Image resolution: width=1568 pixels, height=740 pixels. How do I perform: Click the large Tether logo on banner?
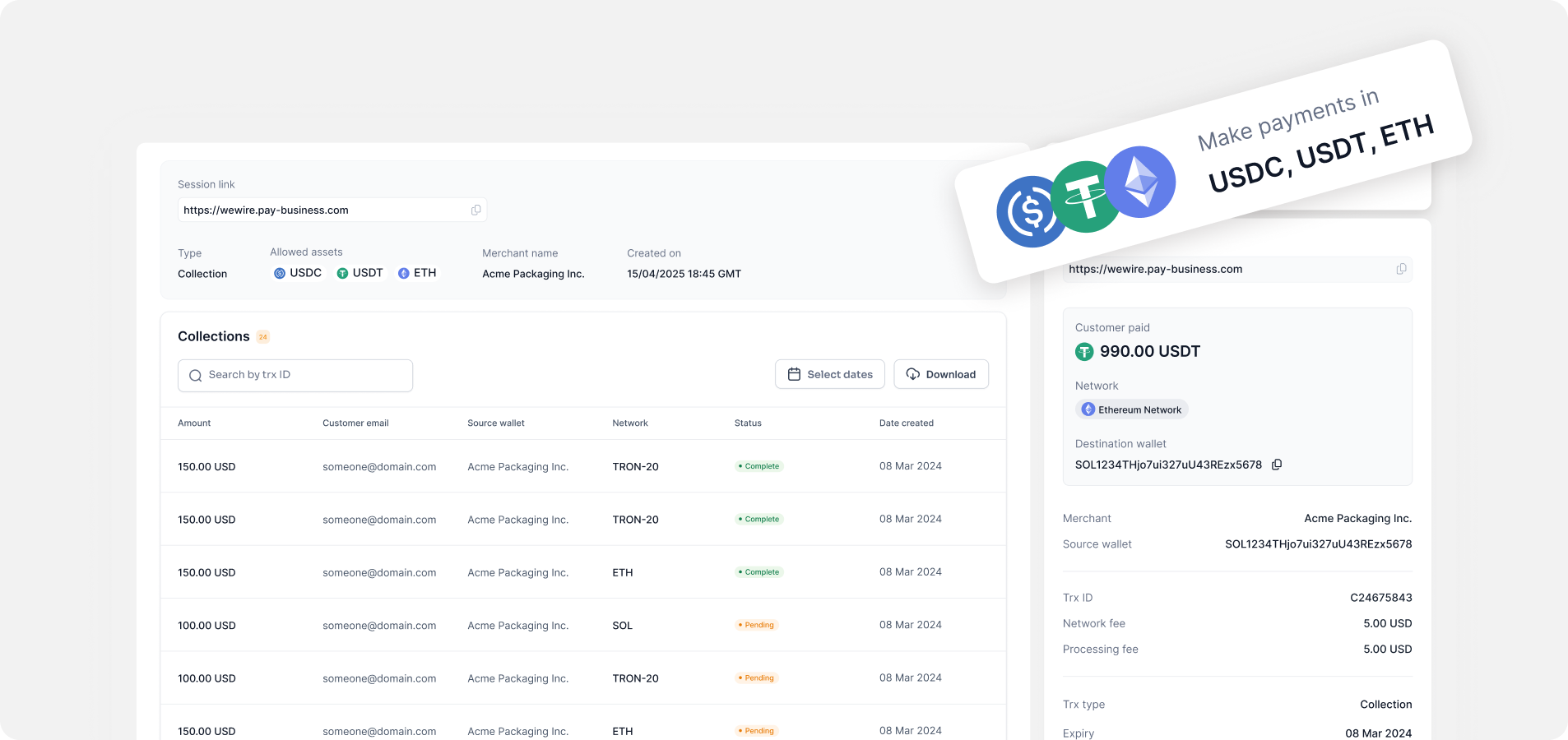(1086, 197)
